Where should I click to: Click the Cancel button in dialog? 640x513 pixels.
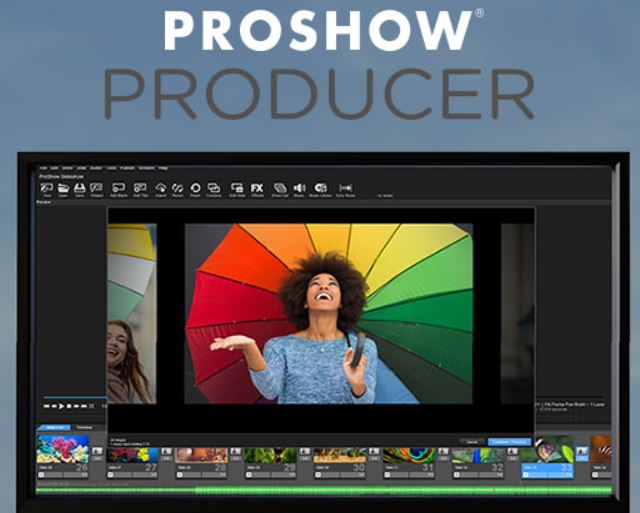coord(470,441)
